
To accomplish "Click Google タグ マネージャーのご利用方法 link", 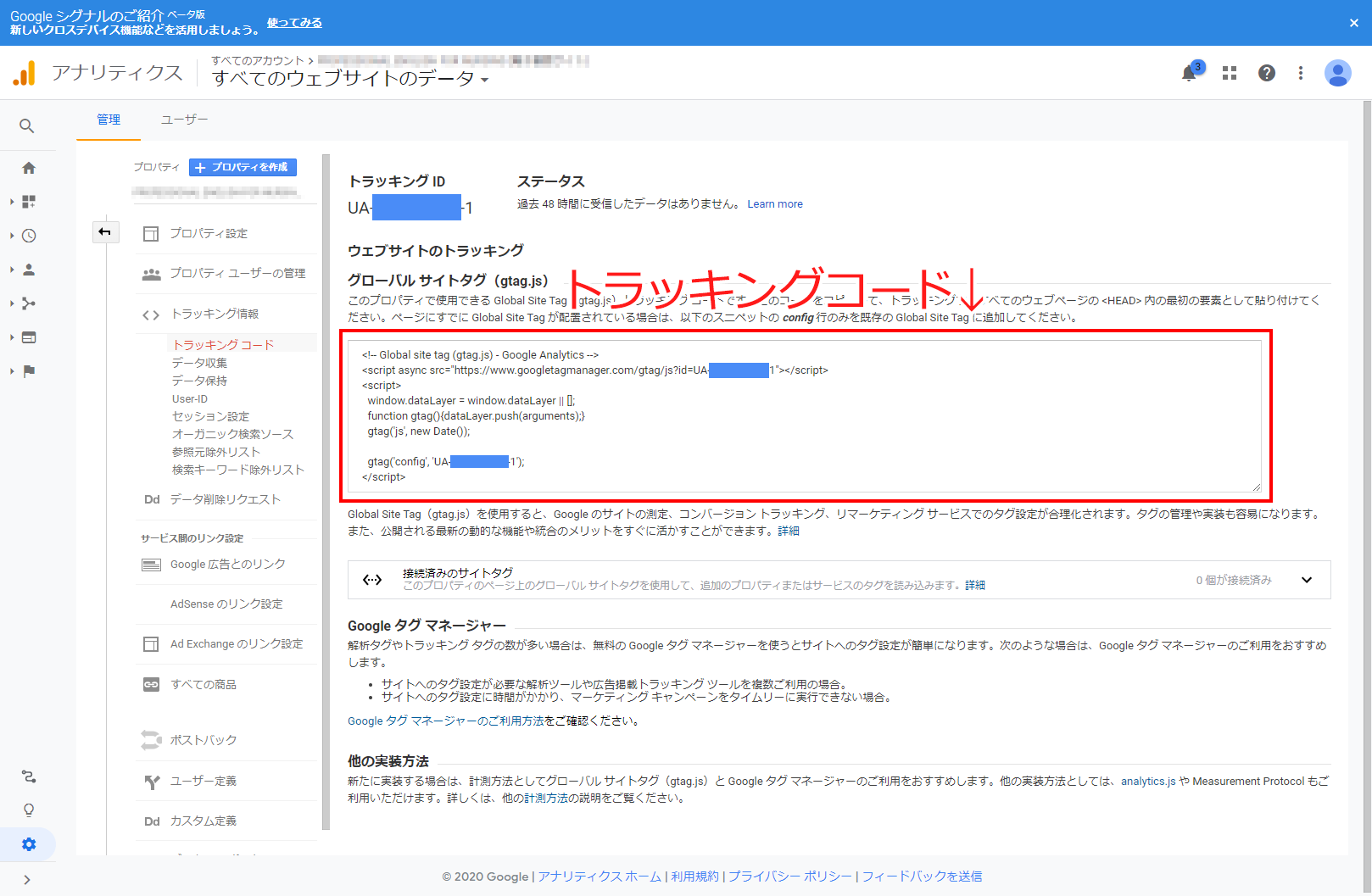I will coord(446,721).
